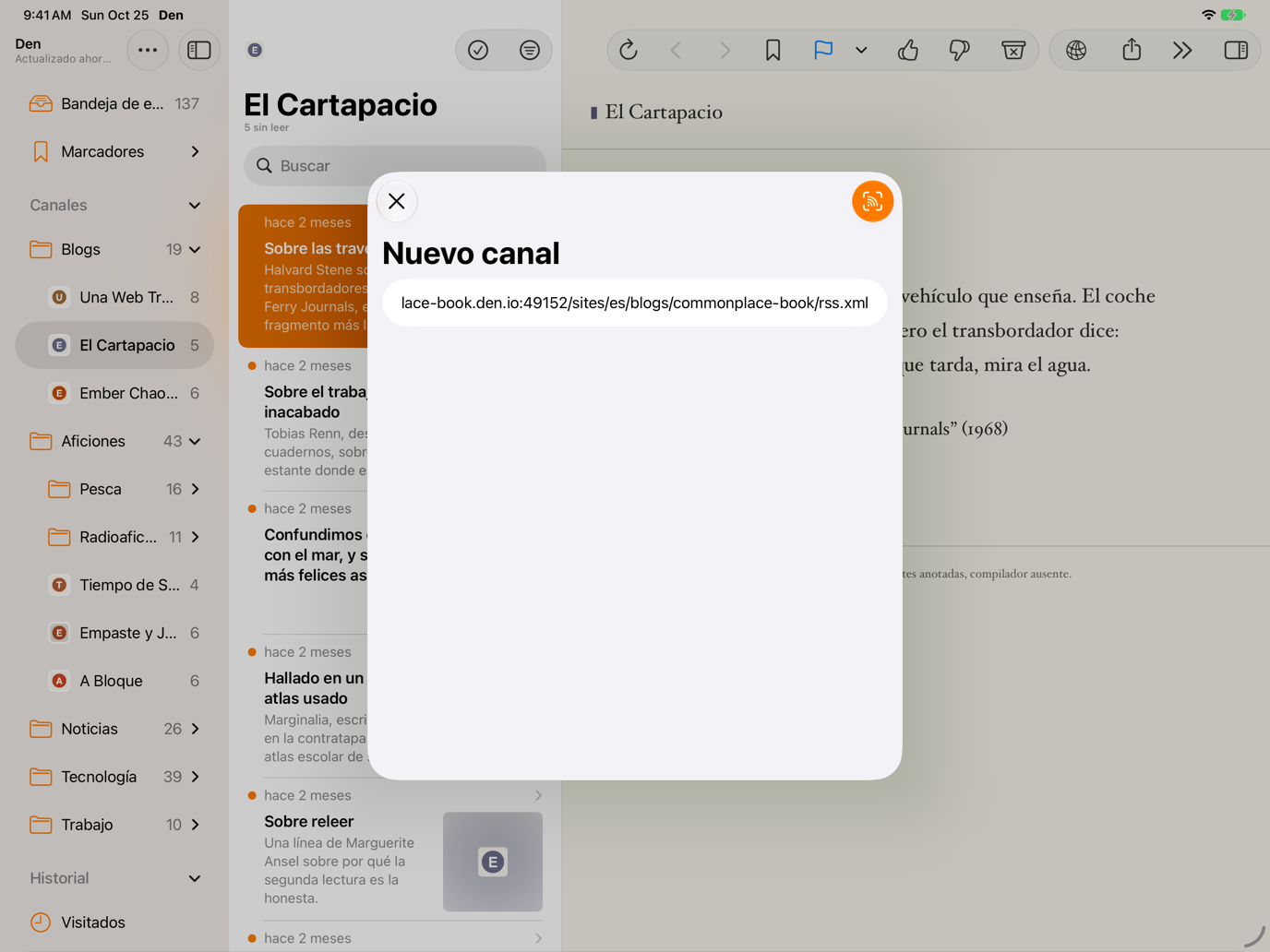
Task: Expand the Noticias folder
Action: [195, 729]
